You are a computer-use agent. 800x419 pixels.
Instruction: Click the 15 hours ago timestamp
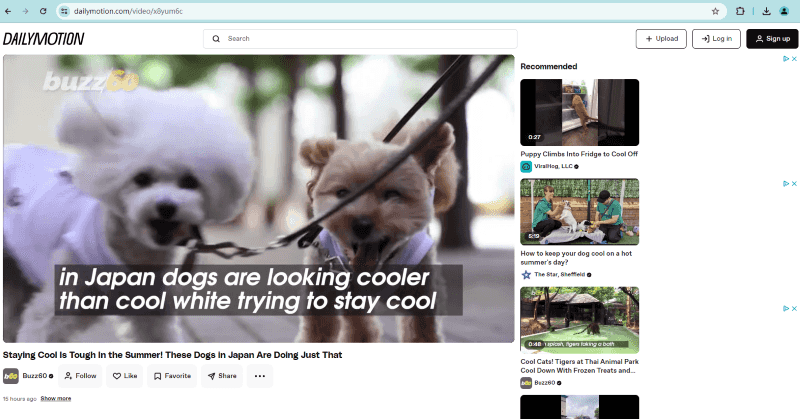tap(20, 399)
